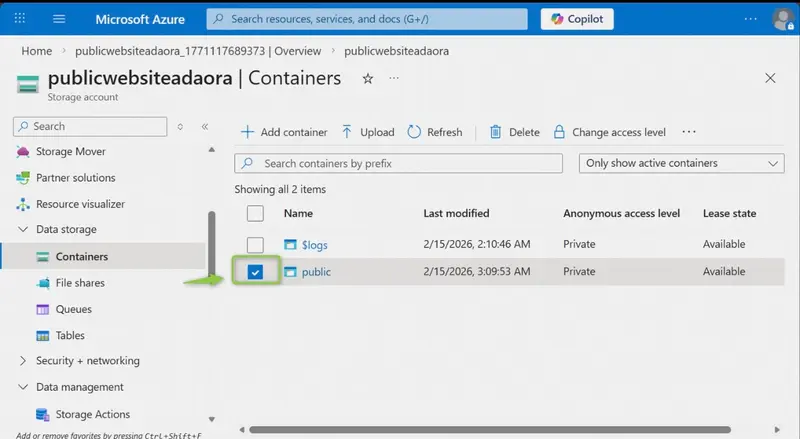Screen dimensions: 800x439
Task: Click the Storage Actions icon
Action: click(x=43, y=414)
